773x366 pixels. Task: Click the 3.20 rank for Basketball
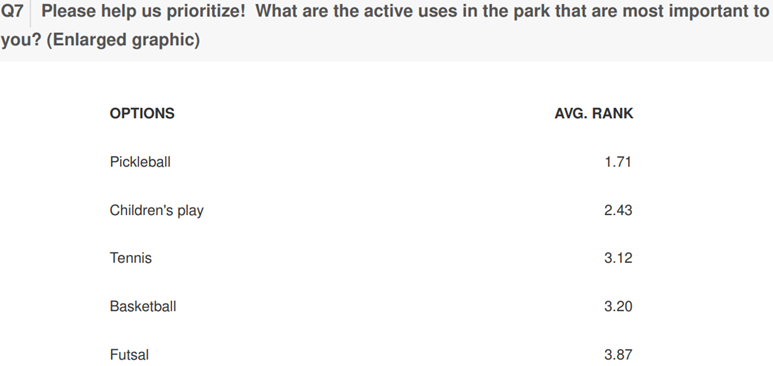[618, 306]
